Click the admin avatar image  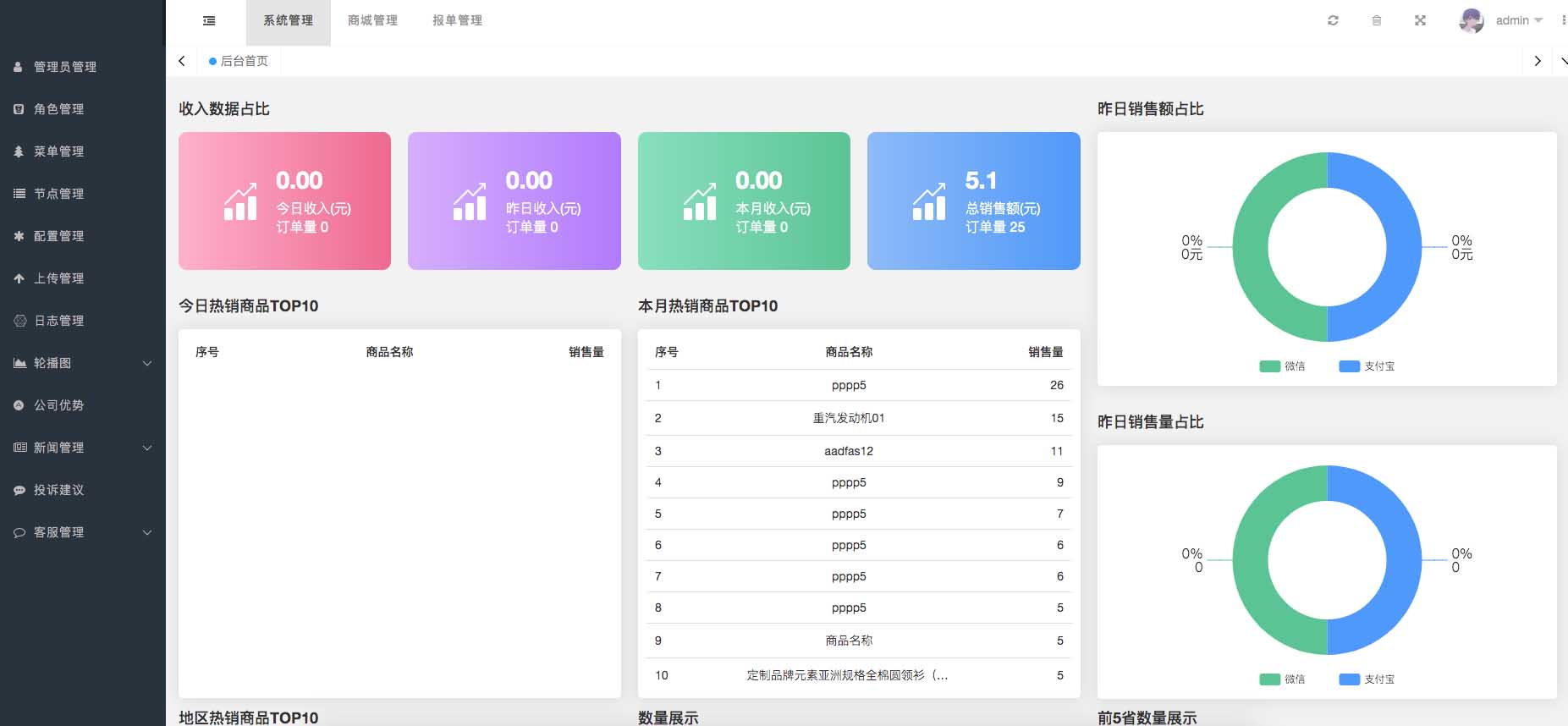click(1472, 21)
